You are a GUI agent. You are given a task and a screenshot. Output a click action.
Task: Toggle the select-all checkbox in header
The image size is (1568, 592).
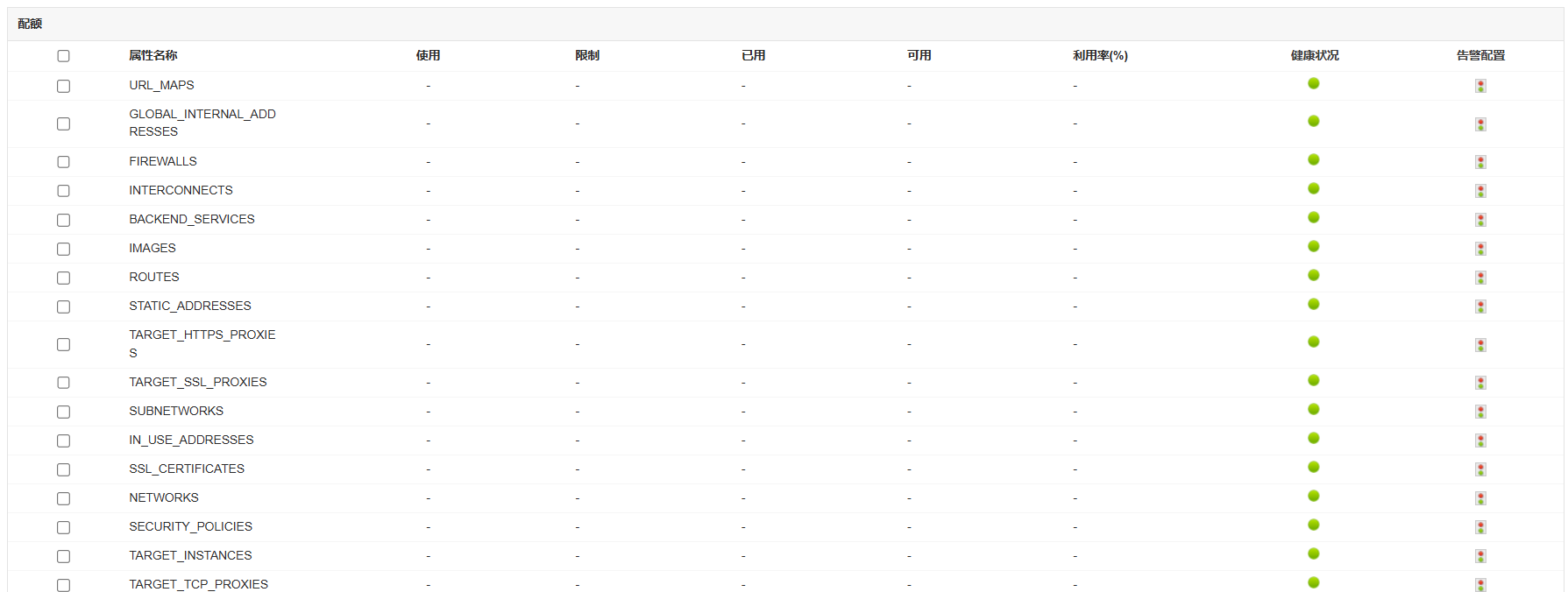(63, 56)
